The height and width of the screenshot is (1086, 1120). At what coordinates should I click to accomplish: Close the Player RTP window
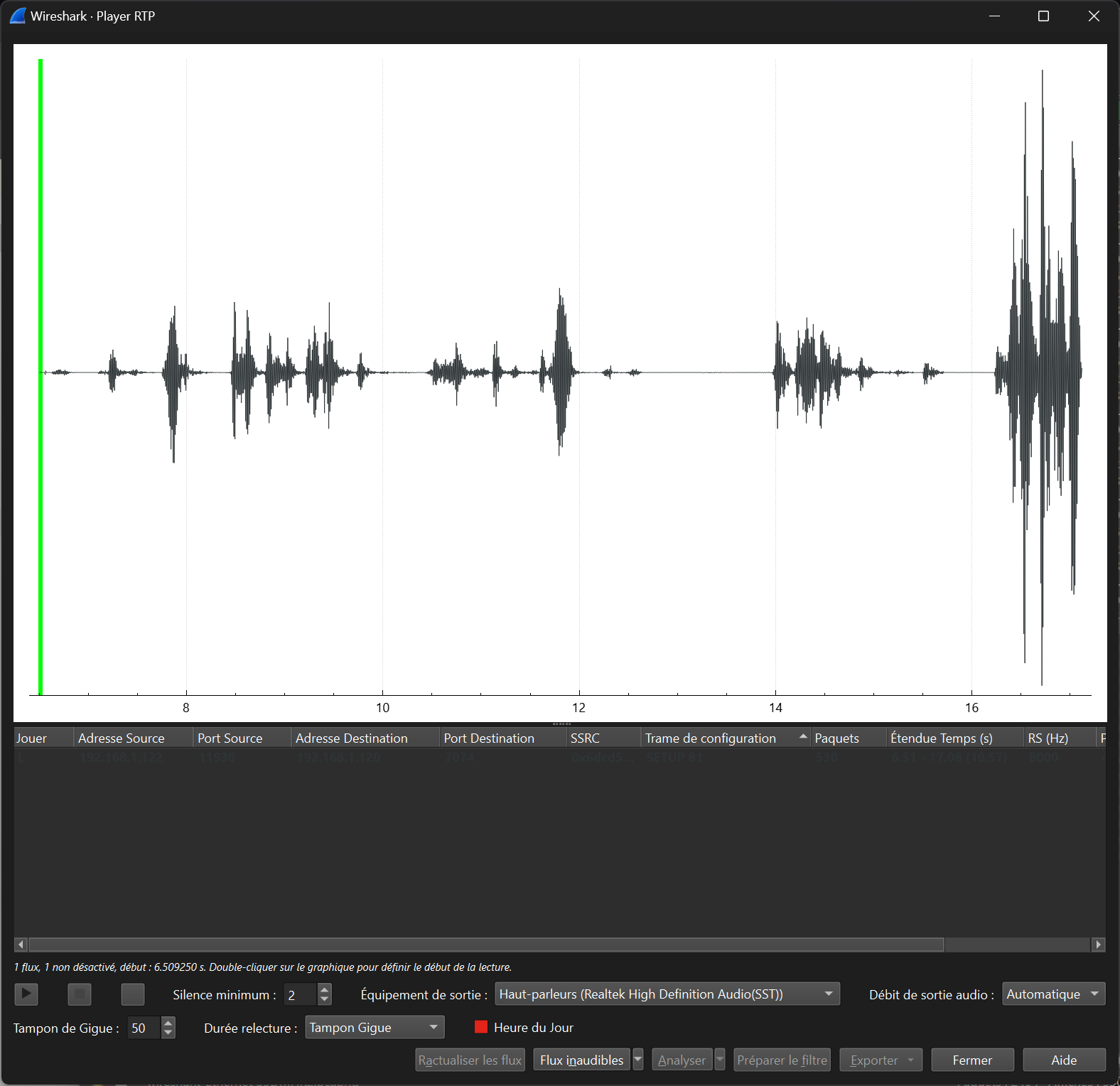click(1094, 16)
